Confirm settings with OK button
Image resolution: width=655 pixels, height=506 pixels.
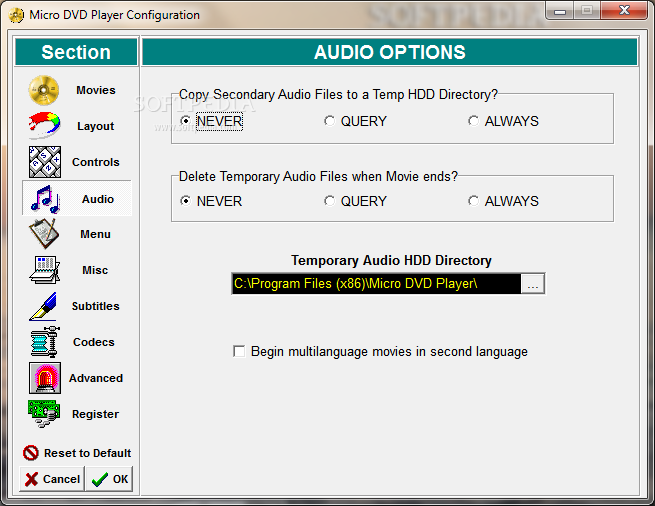point(109,479)
